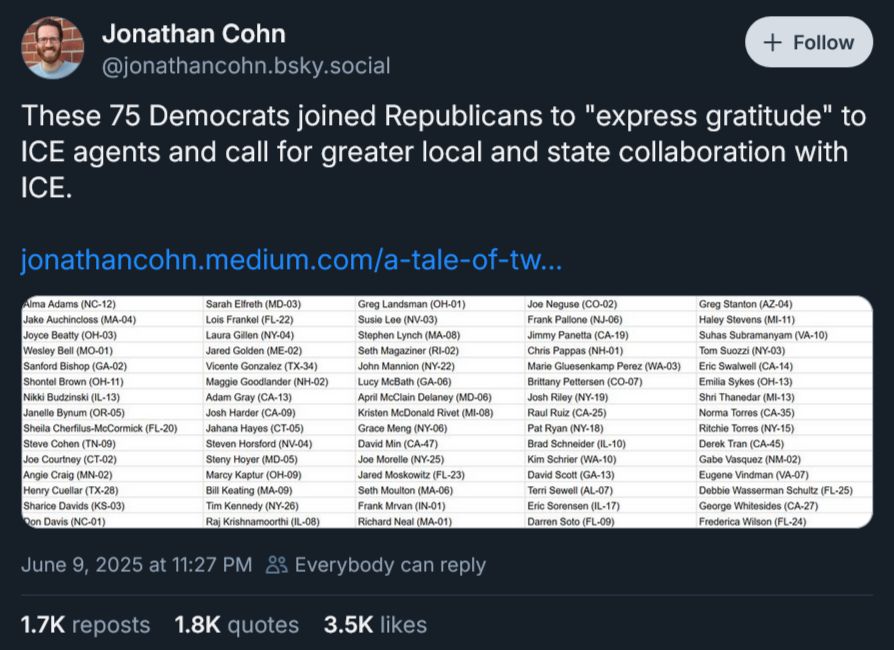The image size is (894, 650).
Task: View the 3.5K likes list
Action: point(374,624)
